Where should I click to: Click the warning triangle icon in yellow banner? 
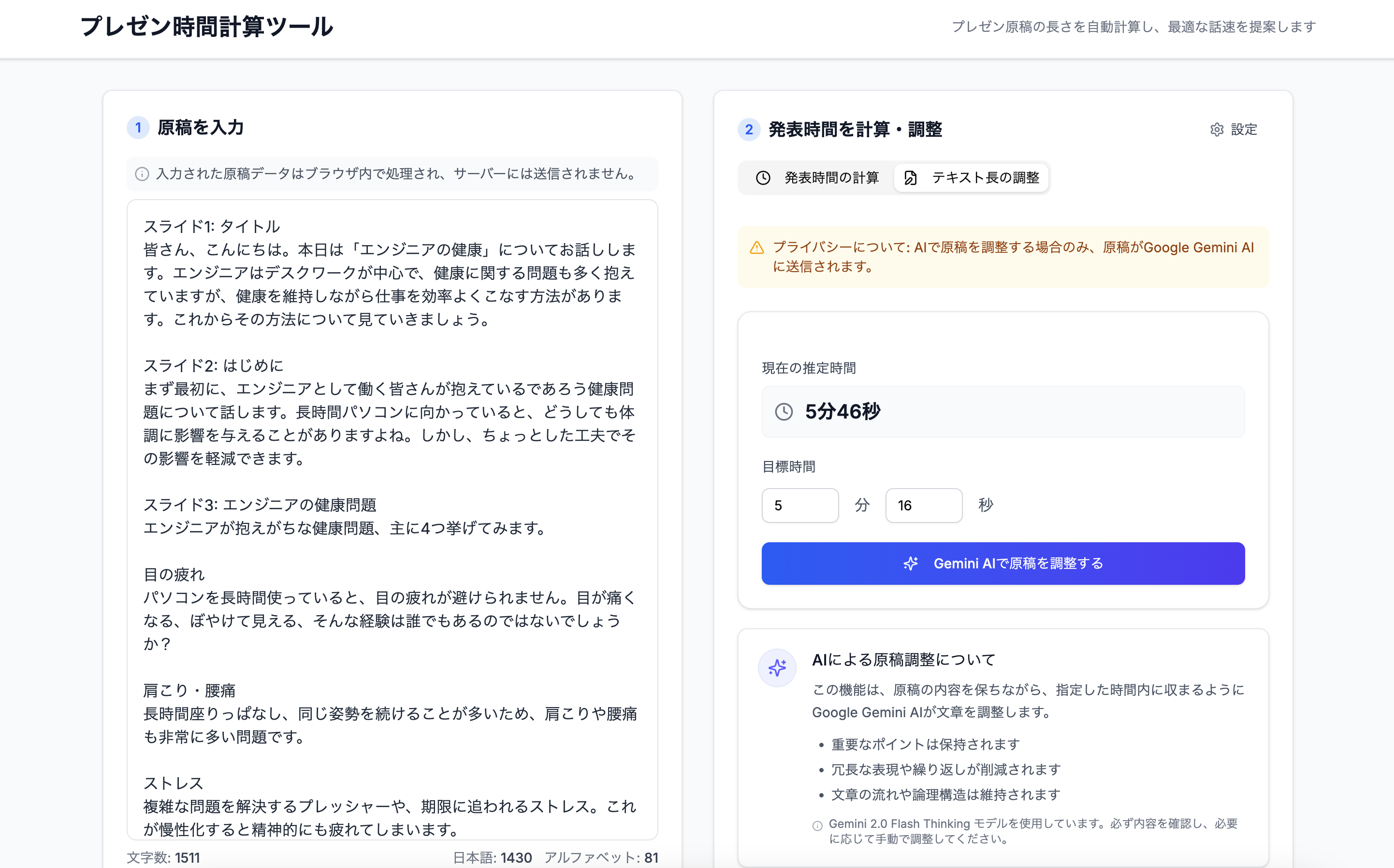point(757,248)
